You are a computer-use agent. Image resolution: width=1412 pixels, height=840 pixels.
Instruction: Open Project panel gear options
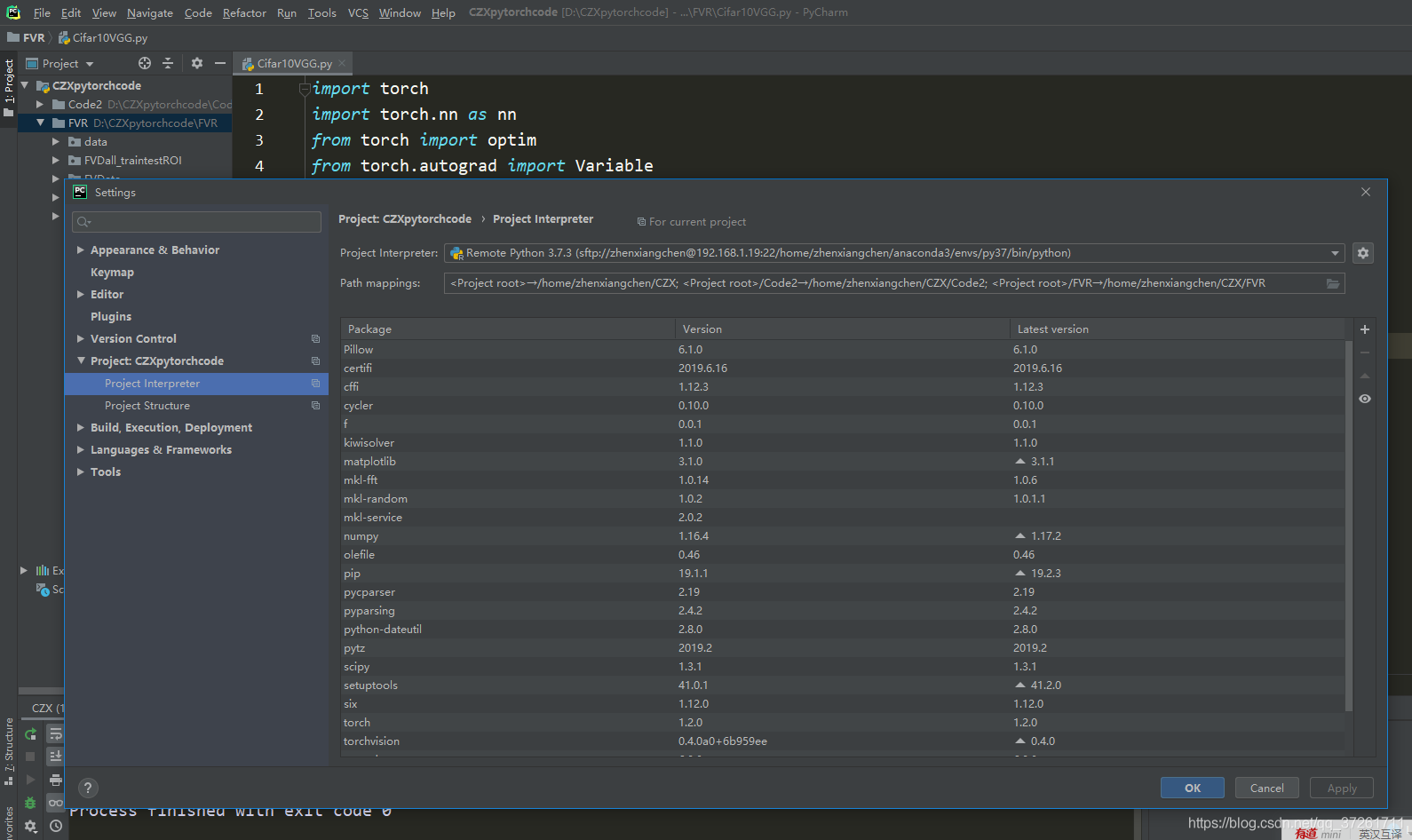[x=197, y=63]
